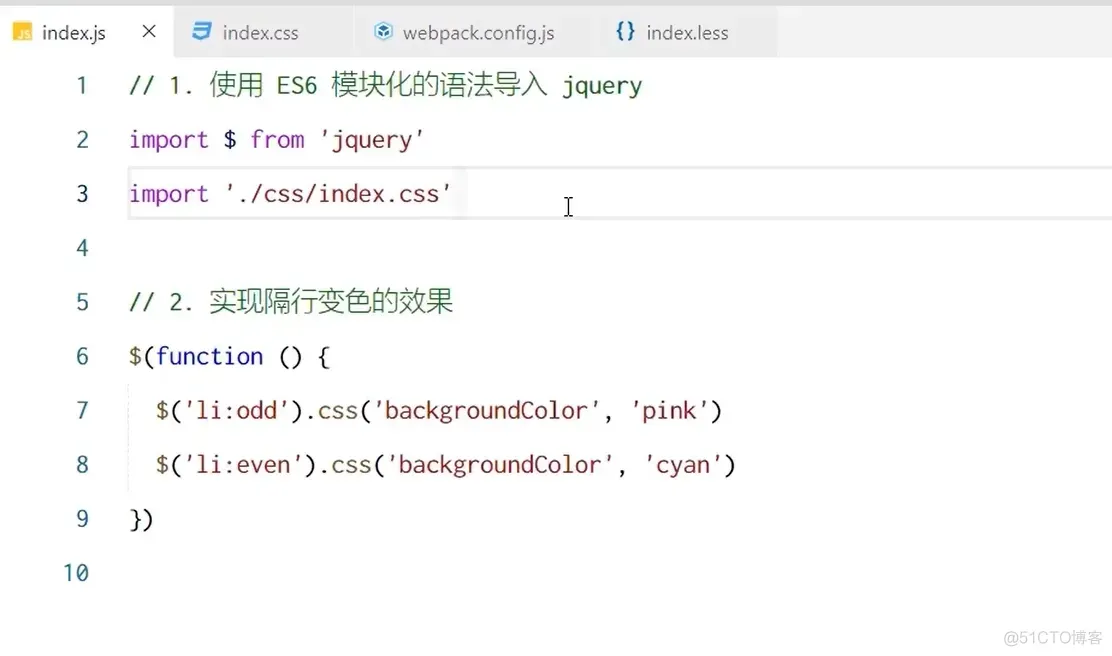The width and height of the screenshot is (1112, 656).
Task: Click line number 7 in the gutter
Action: (82, 410)
